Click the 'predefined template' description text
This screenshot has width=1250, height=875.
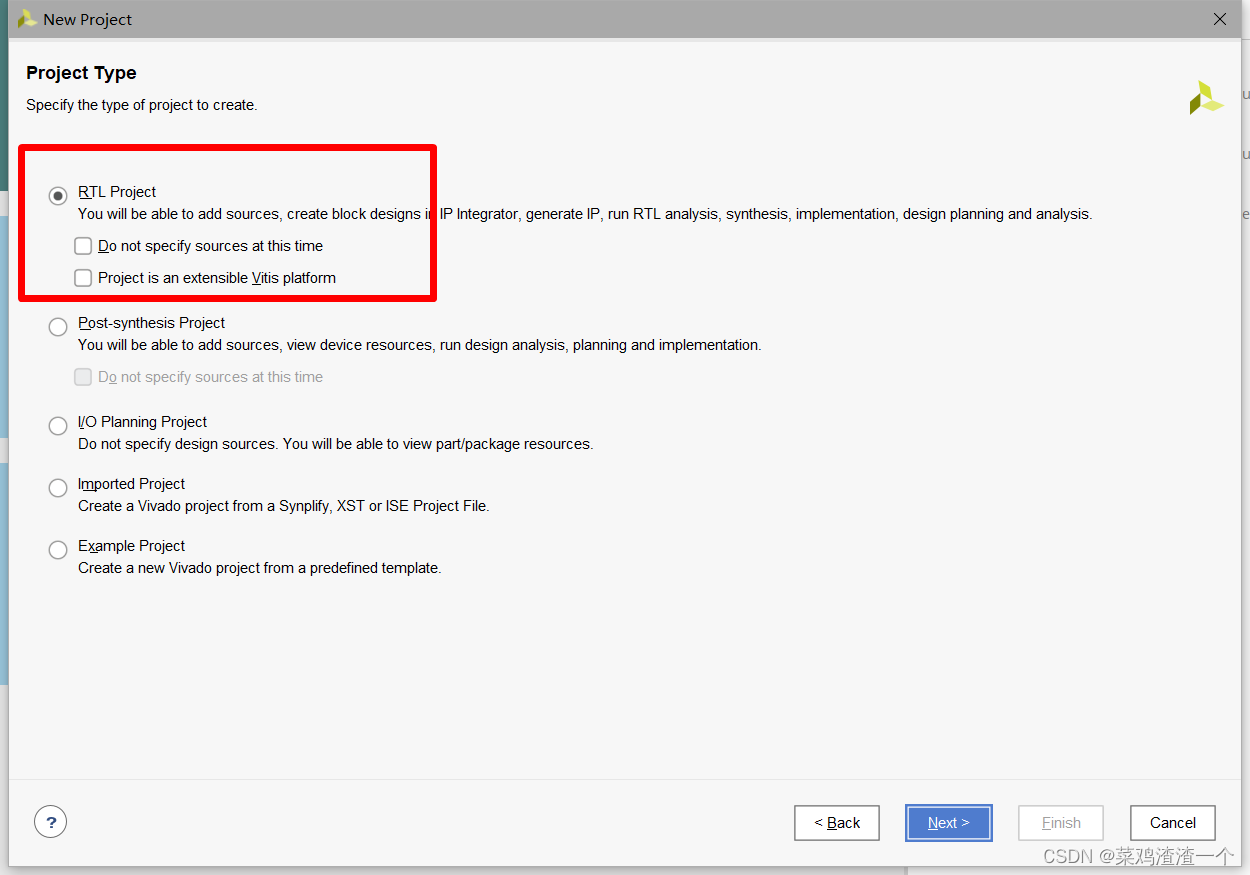(x=260, y=568)
